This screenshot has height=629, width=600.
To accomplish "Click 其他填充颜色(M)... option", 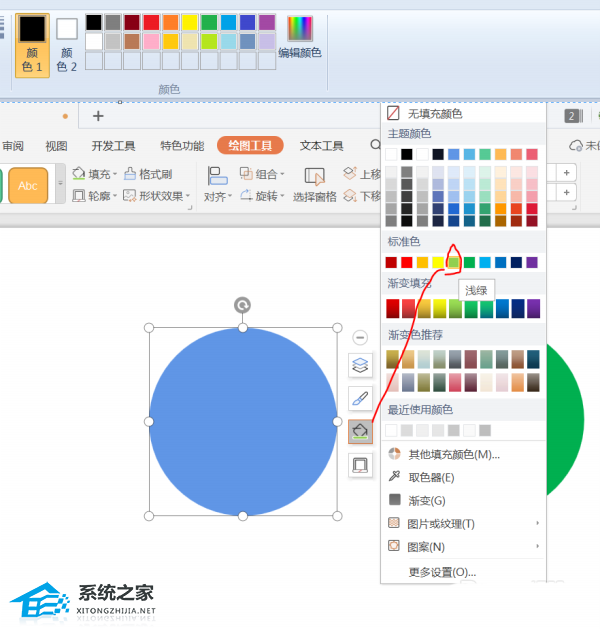I will click(453, 454).
